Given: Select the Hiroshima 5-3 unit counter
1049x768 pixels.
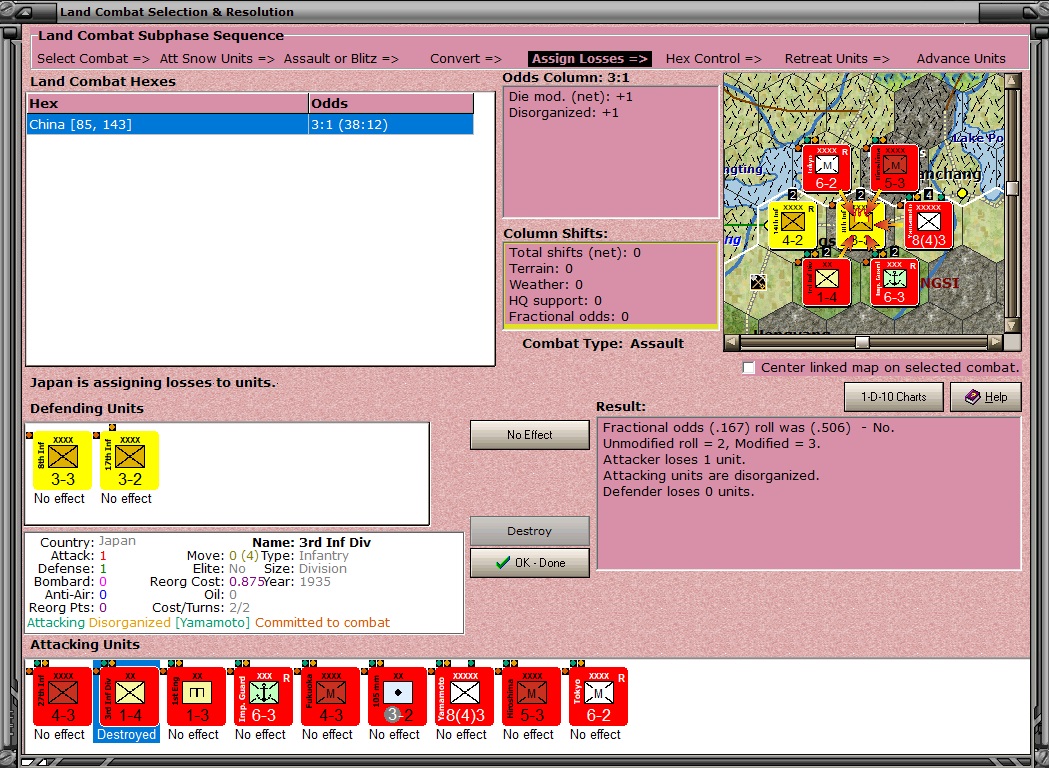Looking at the screenshot, I should (x=531, y=696).
